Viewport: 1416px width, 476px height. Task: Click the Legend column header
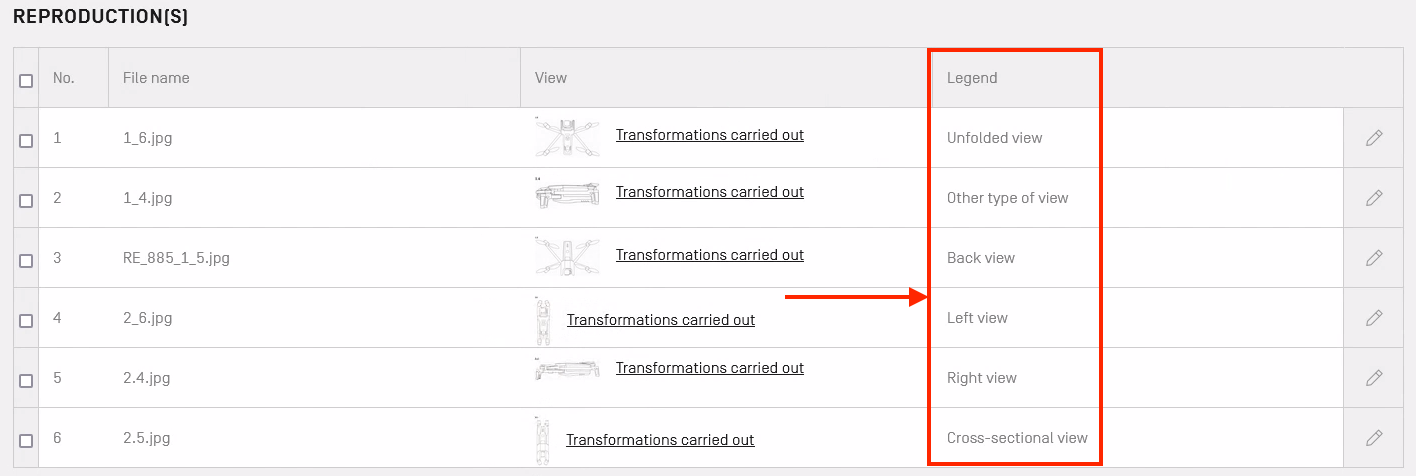[972, 78]
